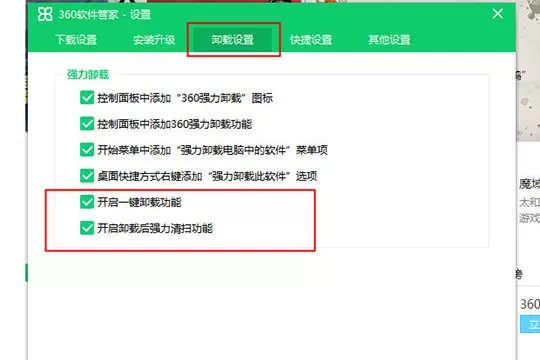Click the 开启一键卸载功能 label text
Viewport: 540px width, 360px height.
[x=139, y=202]
